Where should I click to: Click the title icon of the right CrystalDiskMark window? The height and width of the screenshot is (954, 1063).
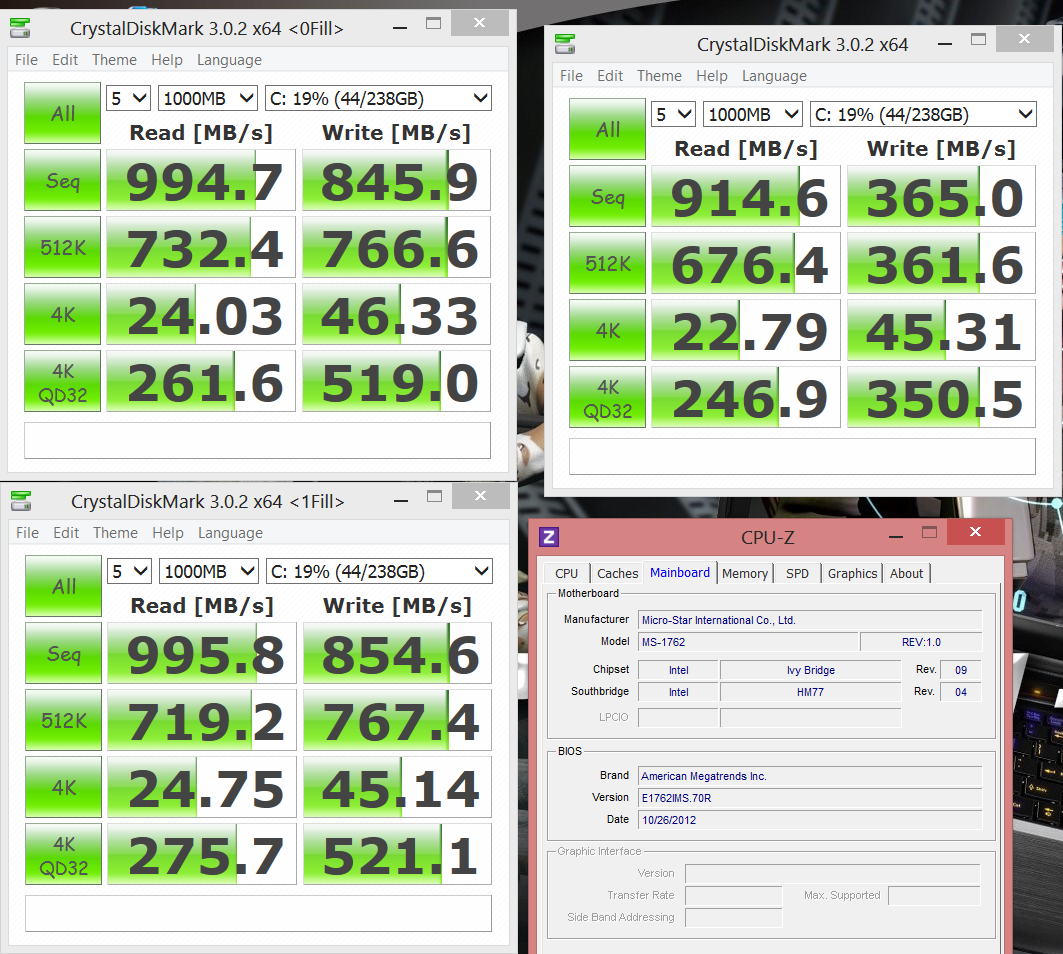coord(565,44)
